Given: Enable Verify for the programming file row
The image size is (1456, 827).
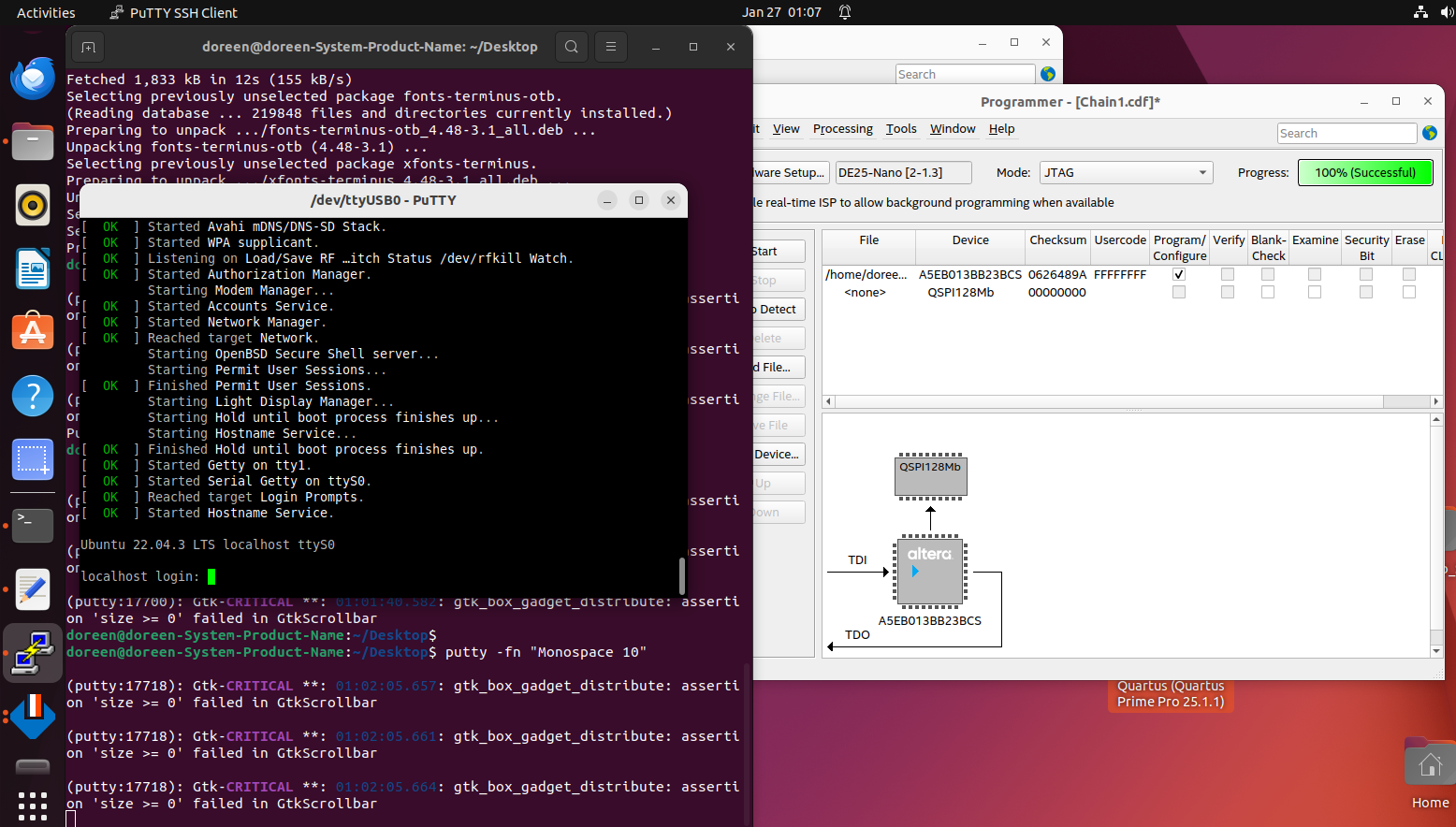Looking at the screenshot, I should pyautogui.click(x=1228, y=273).
